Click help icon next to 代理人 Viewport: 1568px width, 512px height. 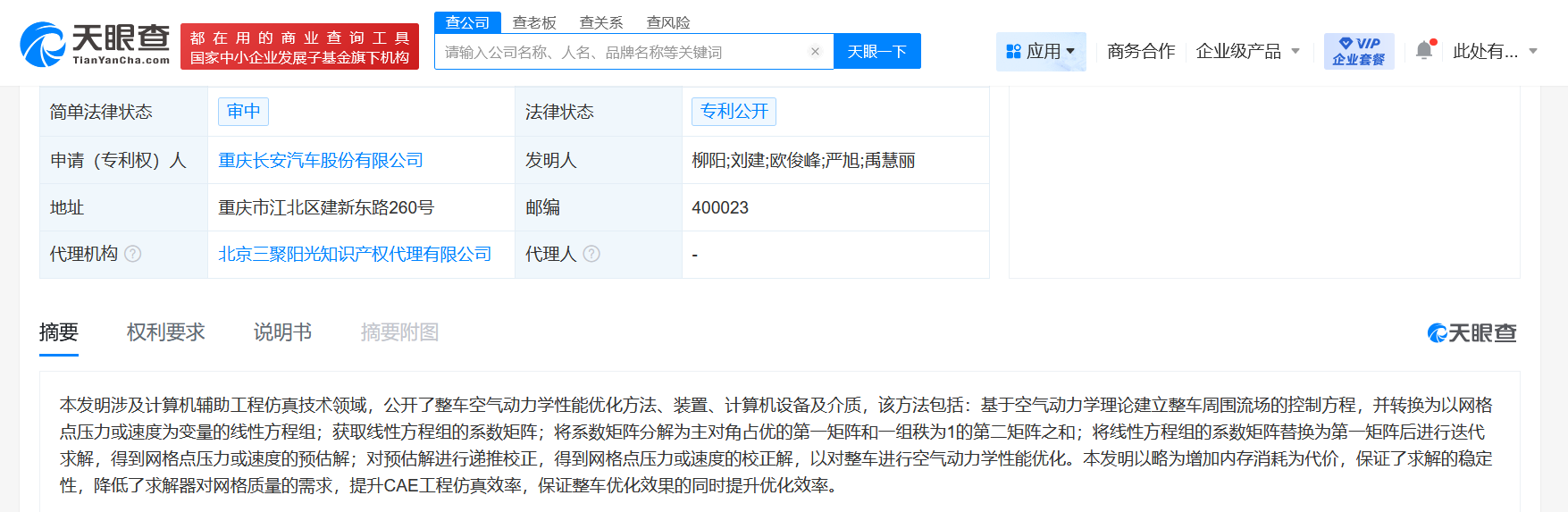point(591,254)
